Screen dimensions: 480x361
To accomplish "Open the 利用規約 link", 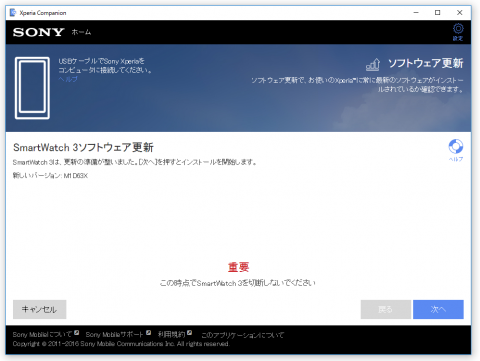I will (x=171, y=334).
